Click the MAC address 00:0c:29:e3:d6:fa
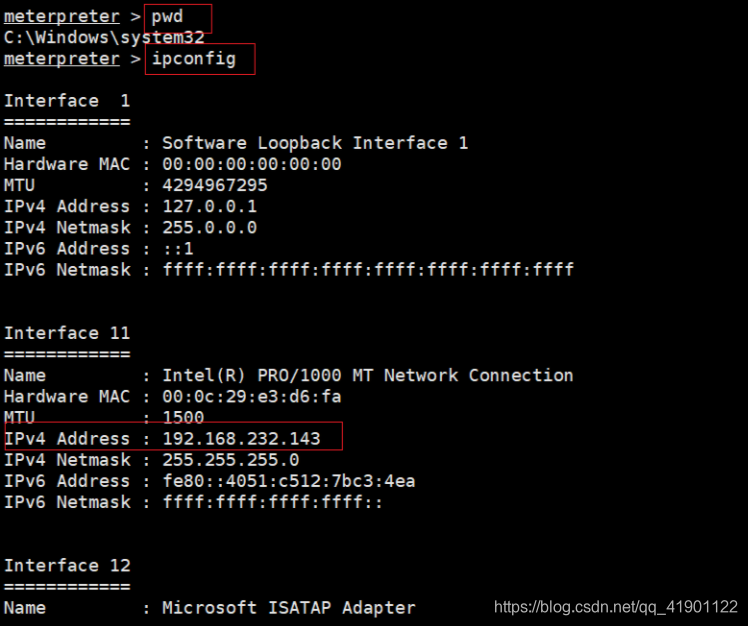This screenshot has height=626, width=748. pyautogui.click(x=252, y=396)
